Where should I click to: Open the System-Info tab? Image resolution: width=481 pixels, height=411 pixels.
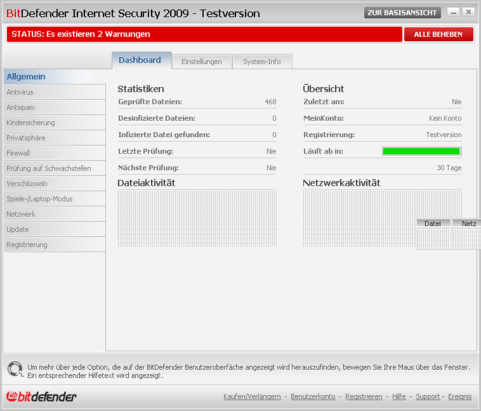[262, 62]
